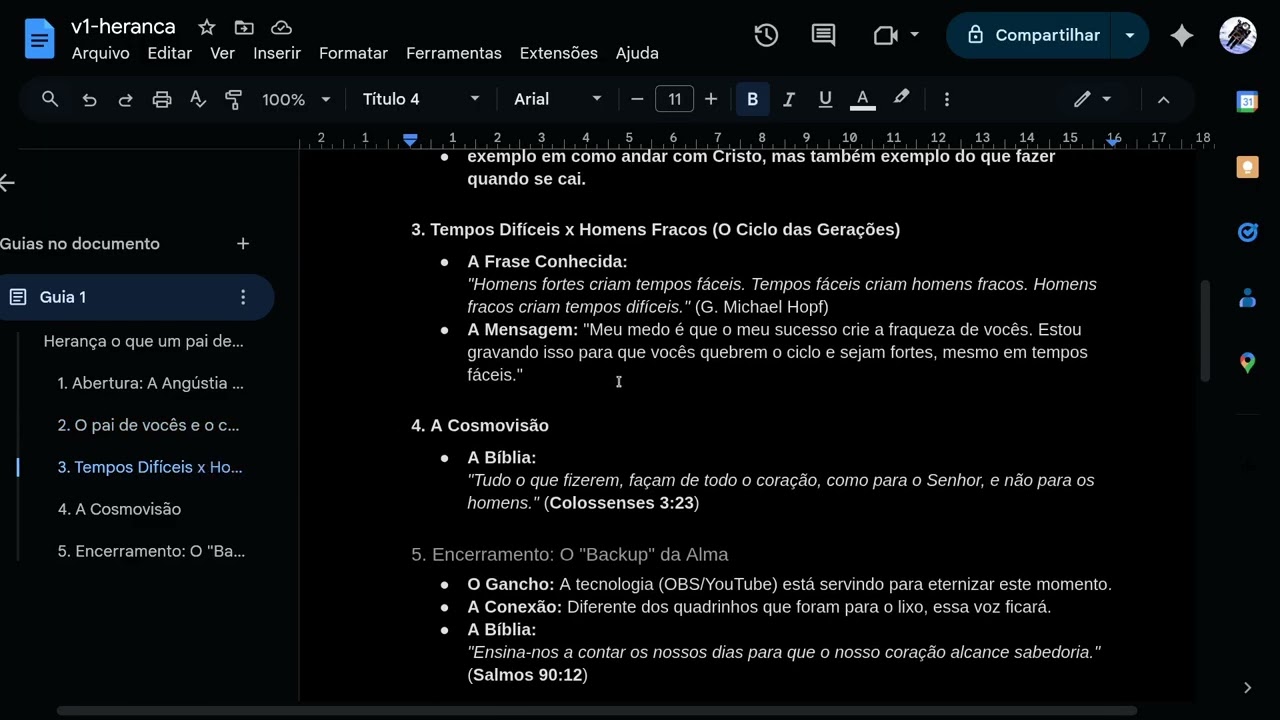Open options for Guia 1 tab

tap(242, 297)
